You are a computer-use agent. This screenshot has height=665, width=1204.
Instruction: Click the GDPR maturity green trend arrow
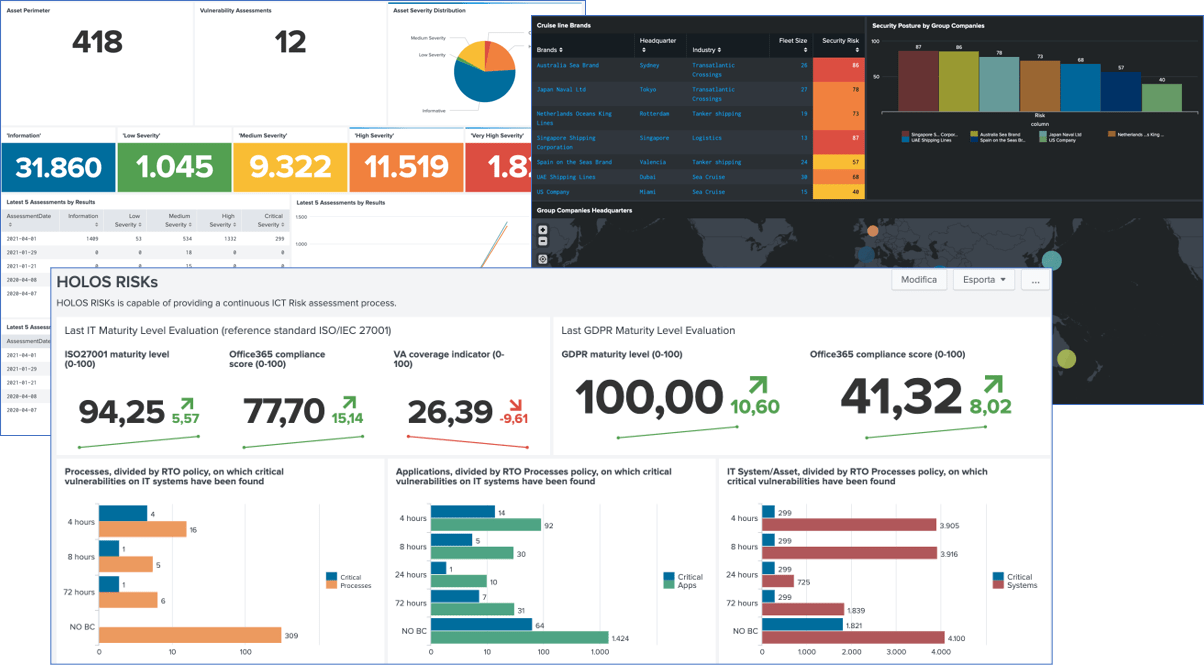pyautogui.click(x=755, y=387)
